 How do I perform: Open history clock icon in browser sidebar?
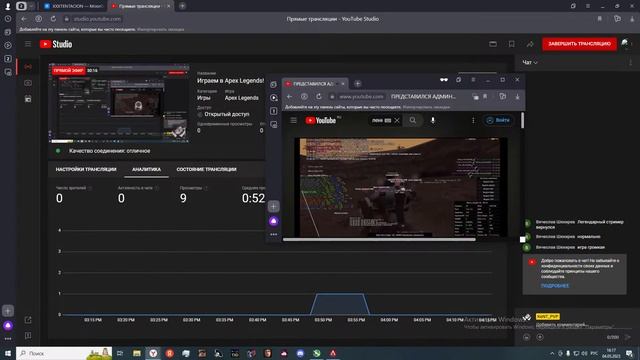click(x=8, y=19)
